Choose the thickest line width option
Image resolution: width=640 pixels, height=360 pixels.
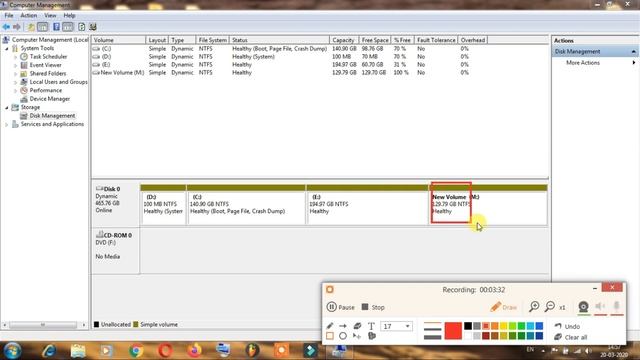[x=432, y=337]
